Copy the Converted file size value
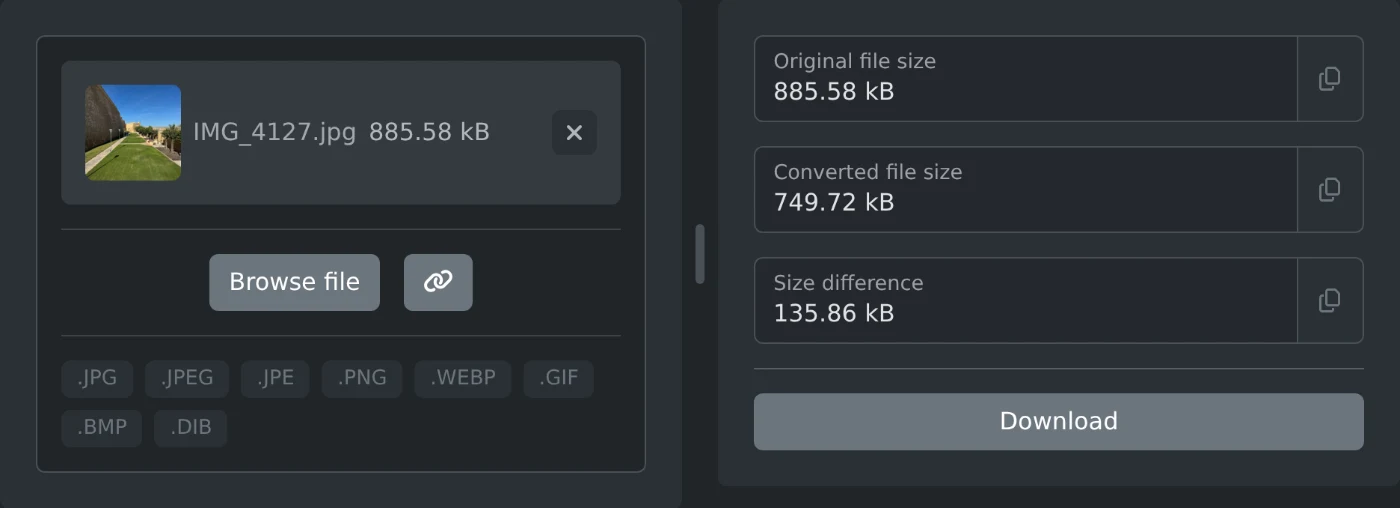This screenshot has width=1400, height=508. pyautogui.click(x=1330, y=190)
